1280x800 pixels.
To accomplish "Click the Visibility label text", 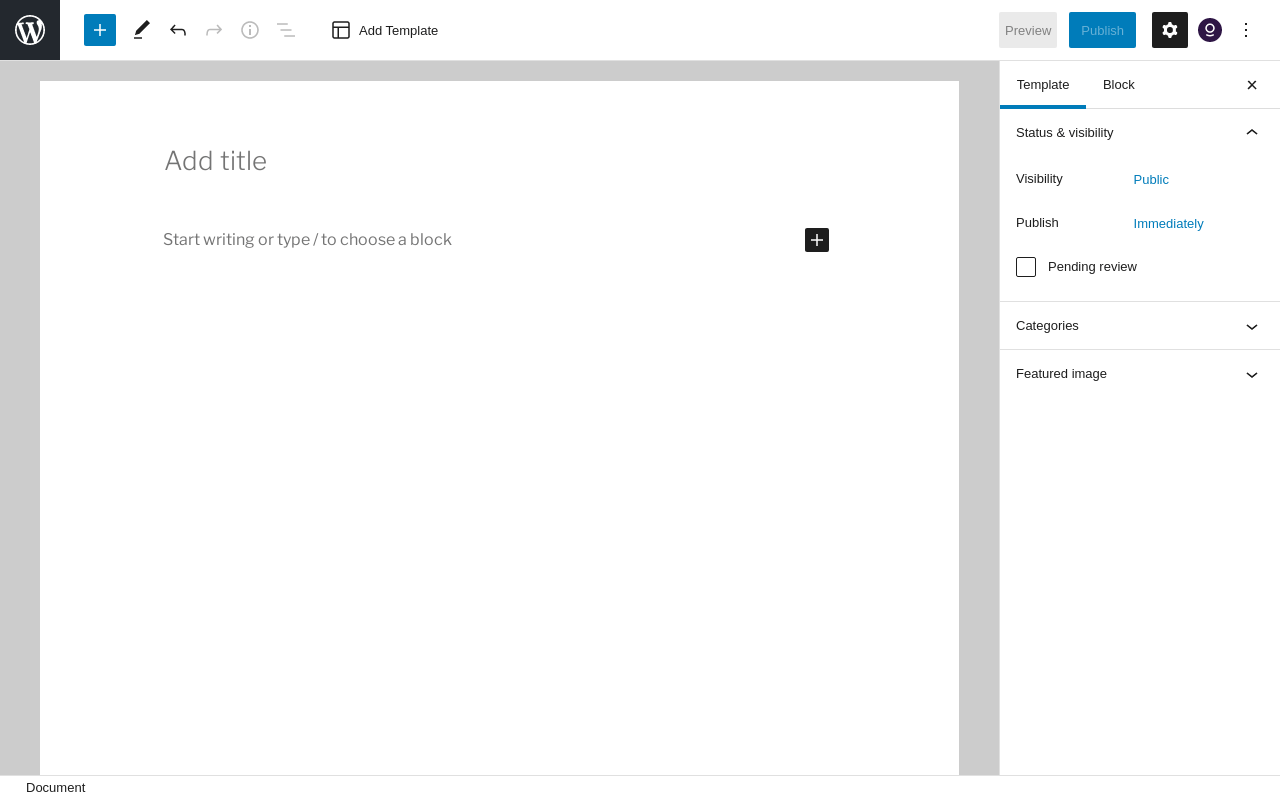I will click(1039, 179).
